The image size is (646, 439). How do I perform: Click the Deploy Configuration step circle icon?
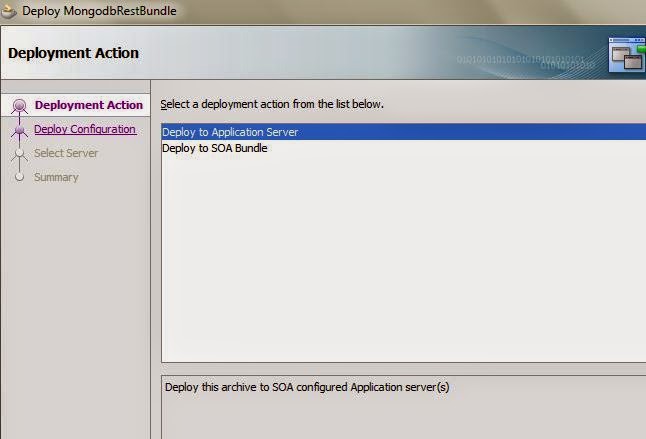19,130
